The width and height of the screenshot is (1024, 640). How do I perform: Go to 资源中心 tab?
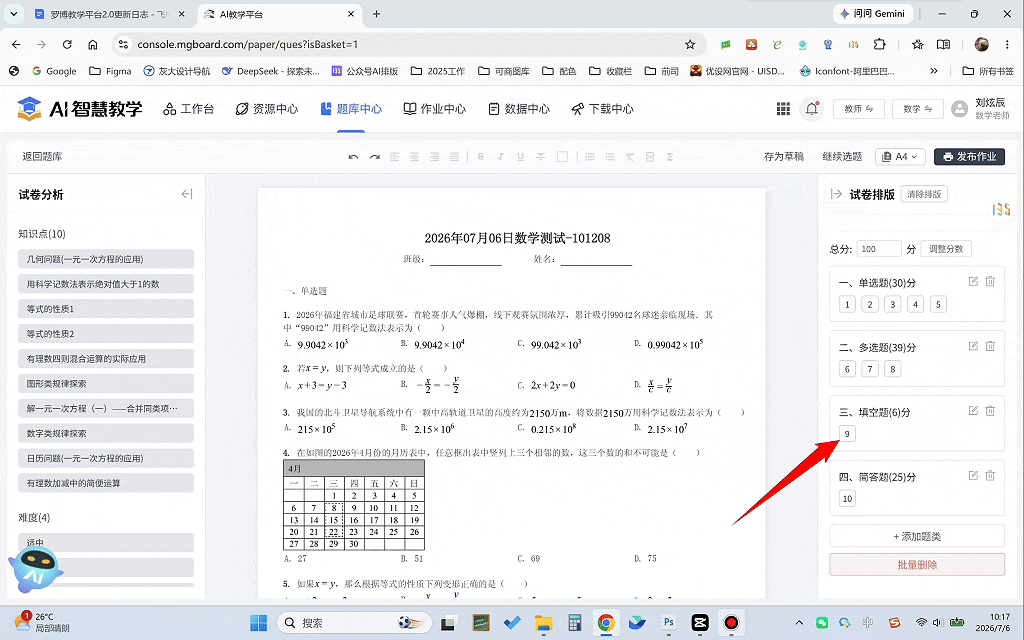pyautogui.click(x=266, y=109)
